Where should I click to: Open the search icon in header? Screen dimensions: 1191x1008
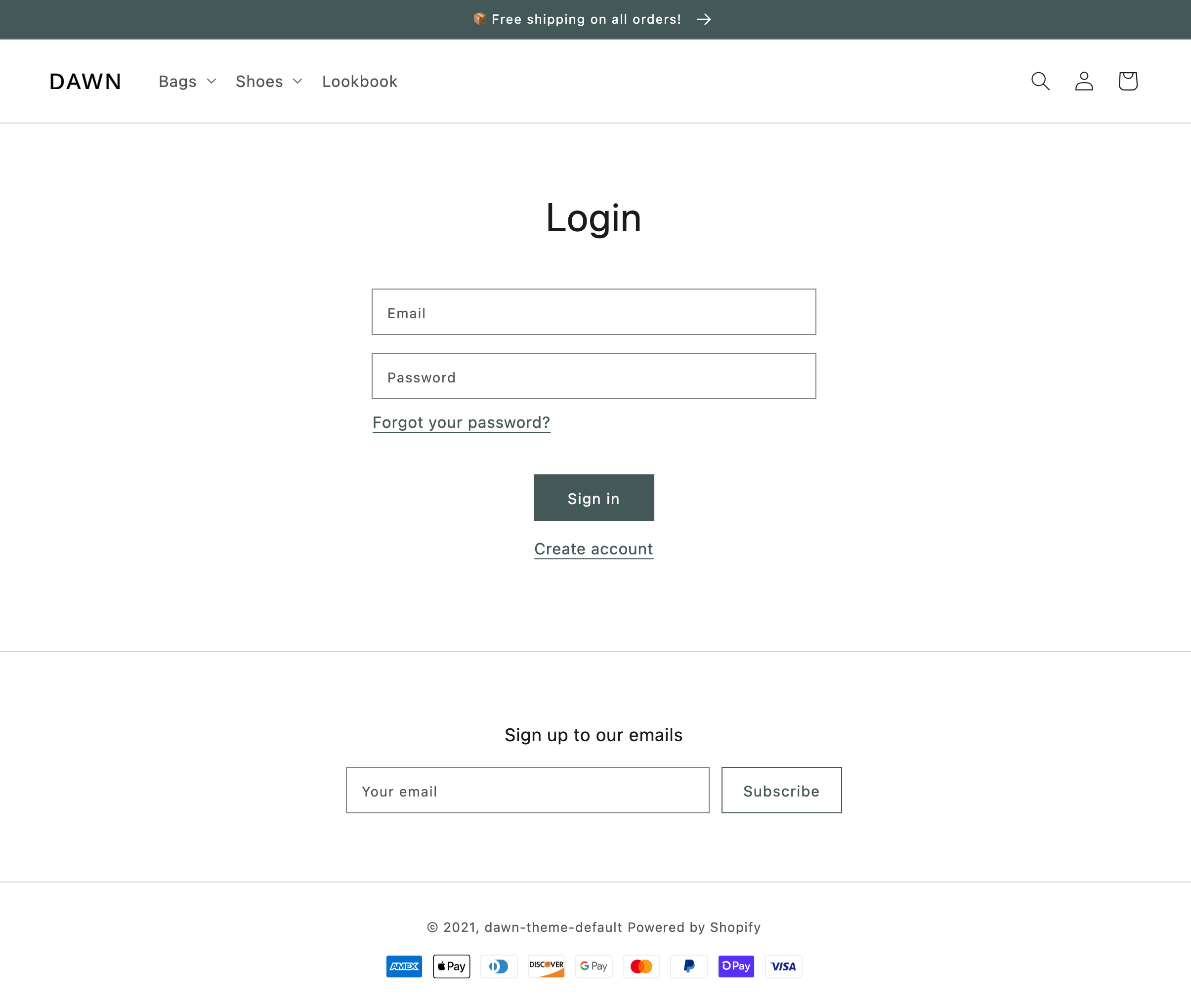coord(1040,81)
